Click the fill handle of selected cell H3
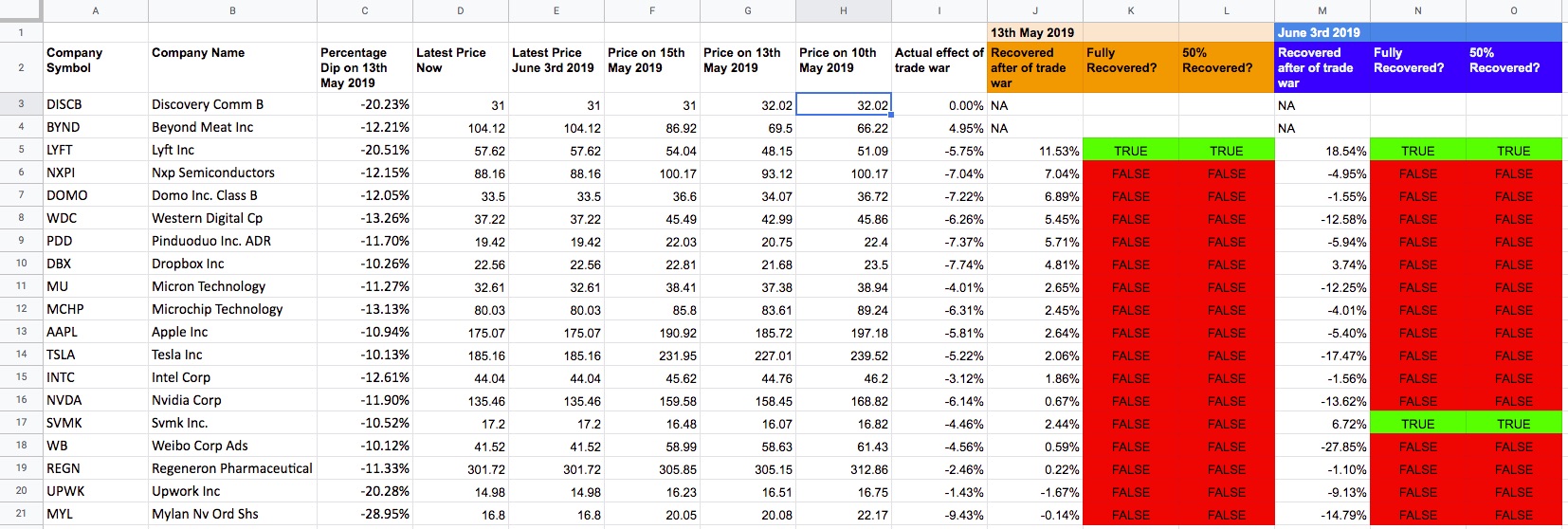The width and height of the screenshot is (1568, 529). tap(891, 115)
